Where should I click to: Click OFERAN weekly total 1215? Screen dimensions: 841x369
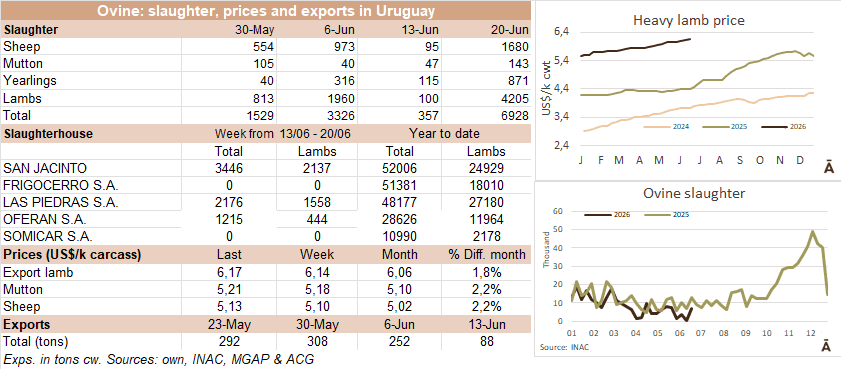pos(229,220)
